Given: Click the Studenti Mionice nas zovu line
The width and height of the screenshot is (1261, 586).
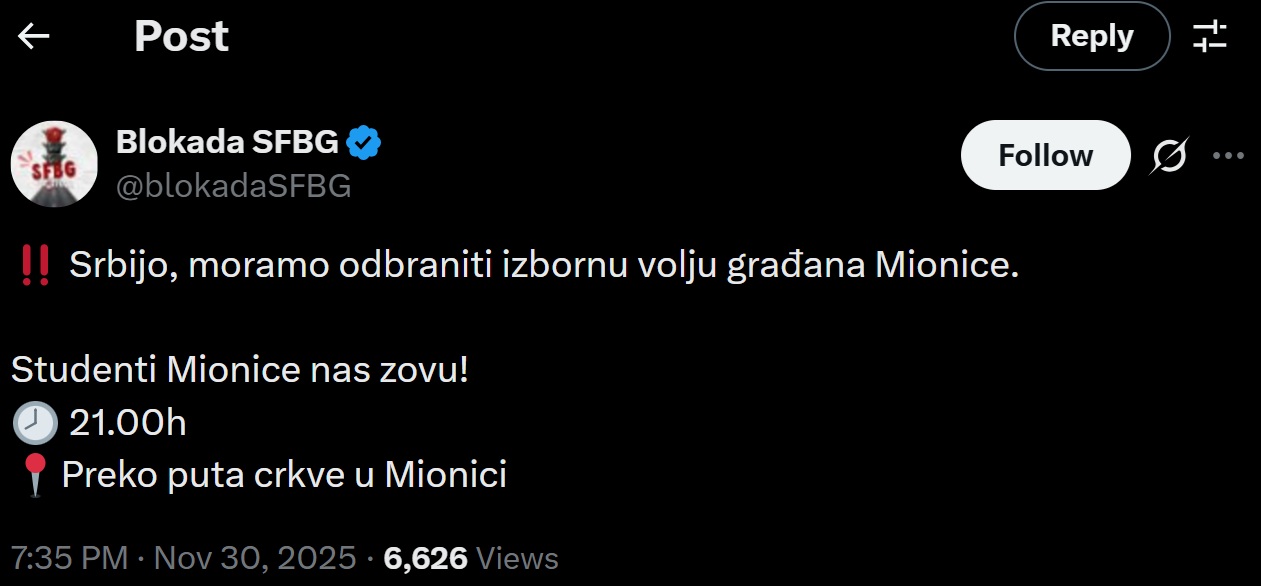Looking at the screenshot, I should click(x=240, y=371).
